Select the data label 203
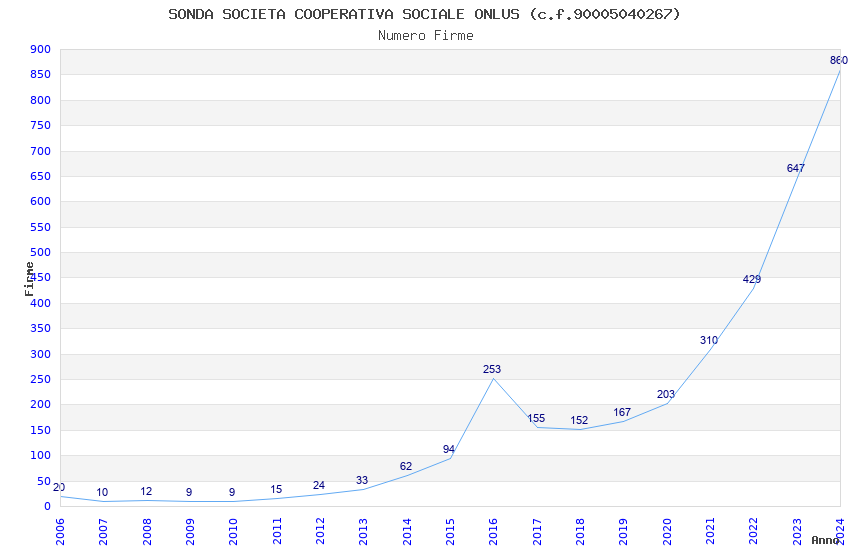 click(x=665, y=394)
